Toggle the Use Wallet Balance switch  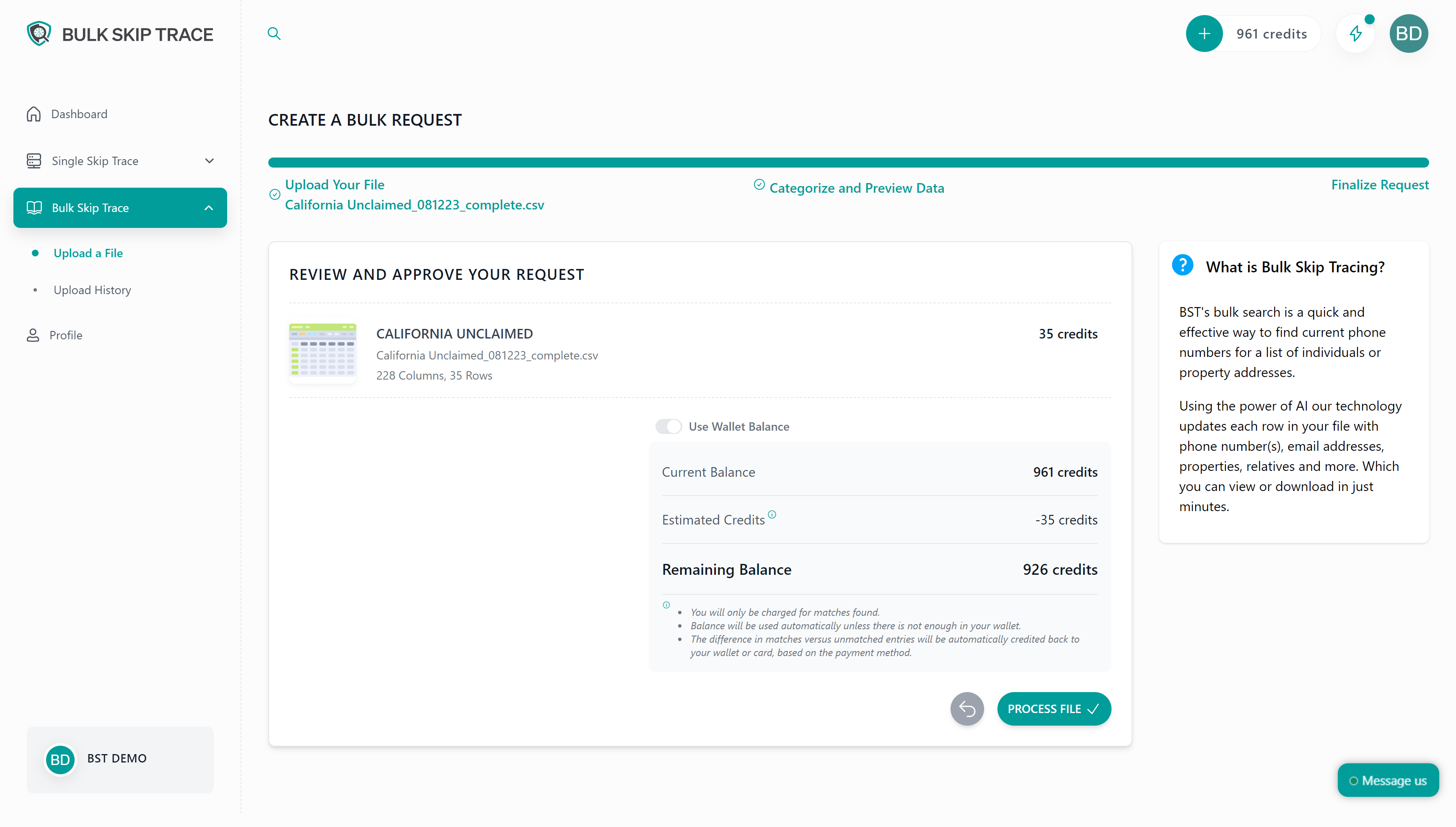668,426
